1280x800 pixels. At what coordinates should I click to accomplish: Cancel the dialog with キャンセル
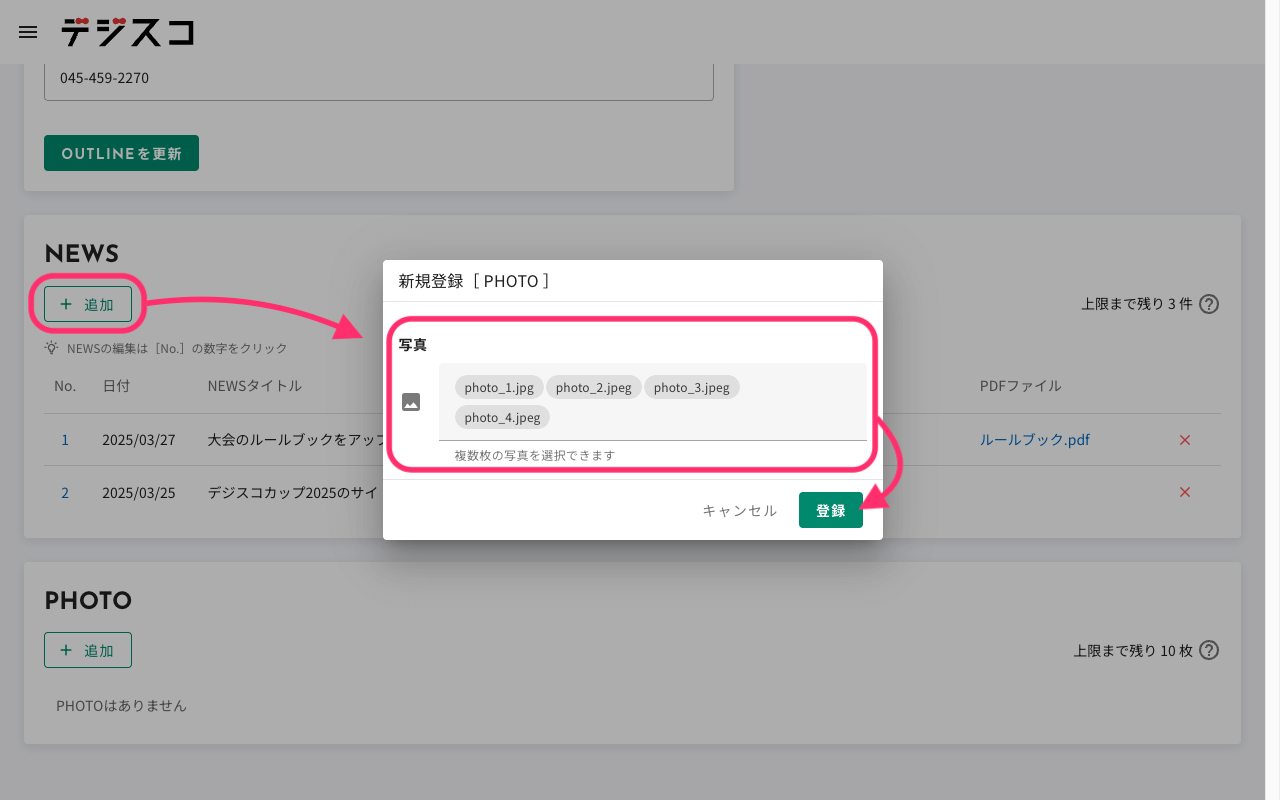739,510
